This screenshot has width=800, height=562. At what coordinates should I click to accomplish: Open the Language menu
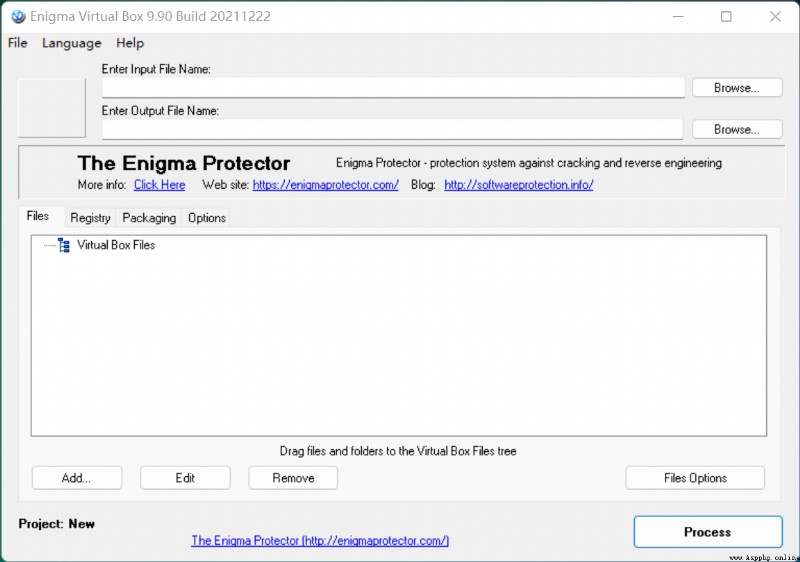[x=71, y=43]
